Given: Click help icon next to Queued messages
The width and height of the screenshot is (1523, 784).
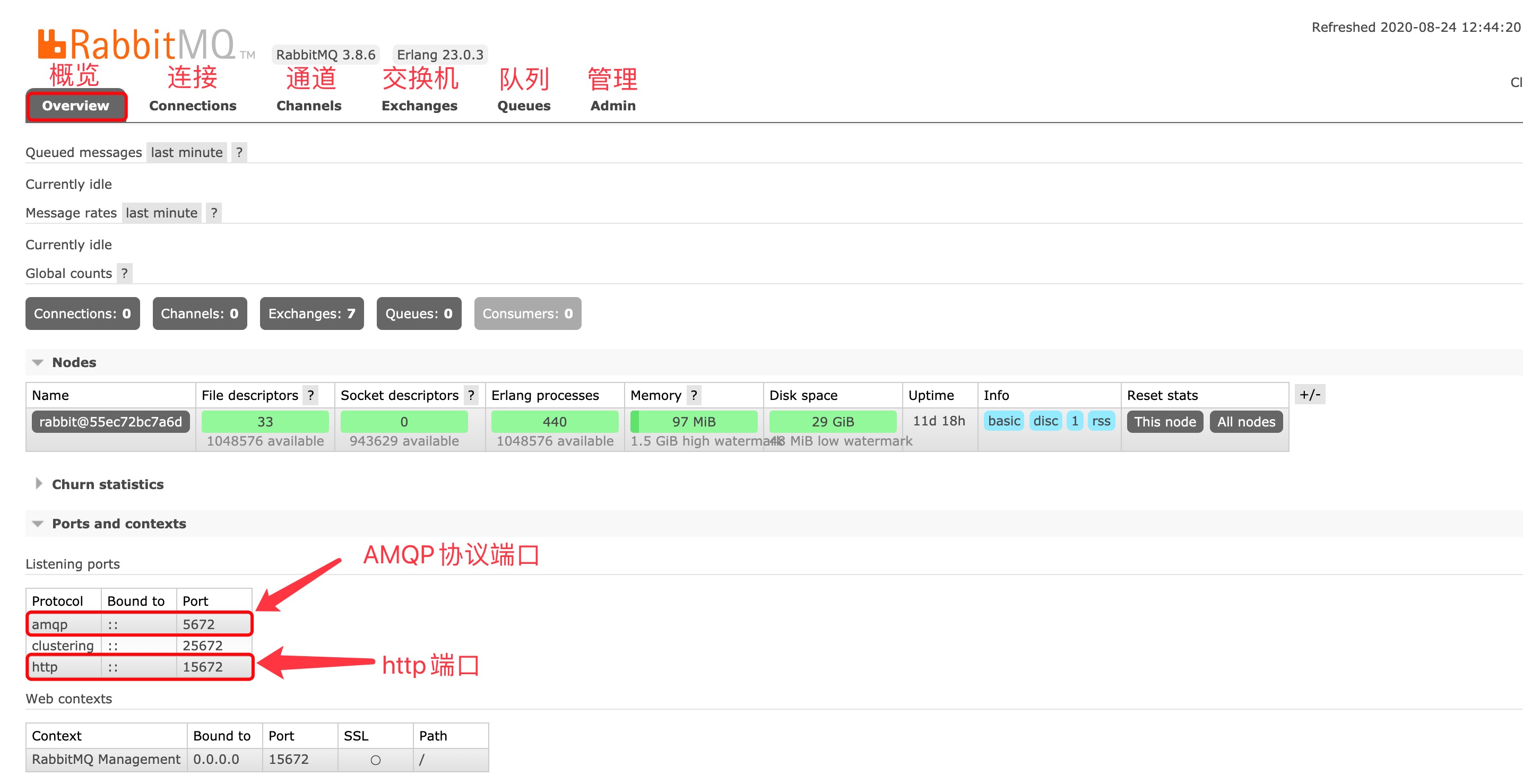Looking at the screenshot, I should [239, 152].
